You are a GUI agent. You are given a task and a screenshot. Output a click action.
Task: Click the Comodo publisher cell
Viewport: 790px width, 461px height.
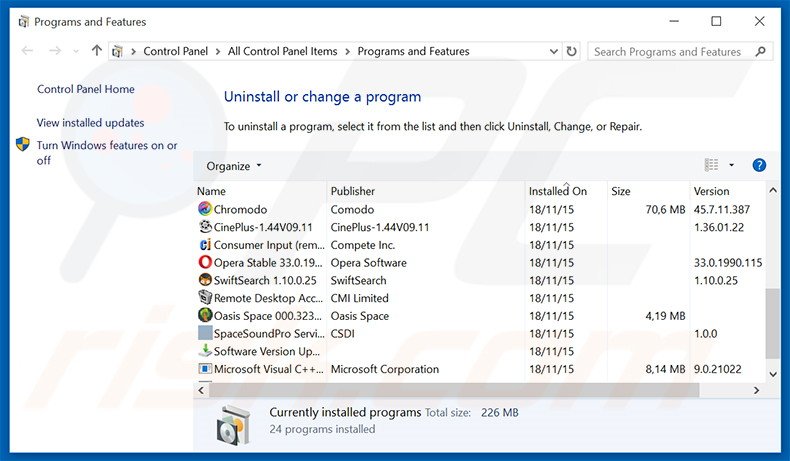point(352,209)
